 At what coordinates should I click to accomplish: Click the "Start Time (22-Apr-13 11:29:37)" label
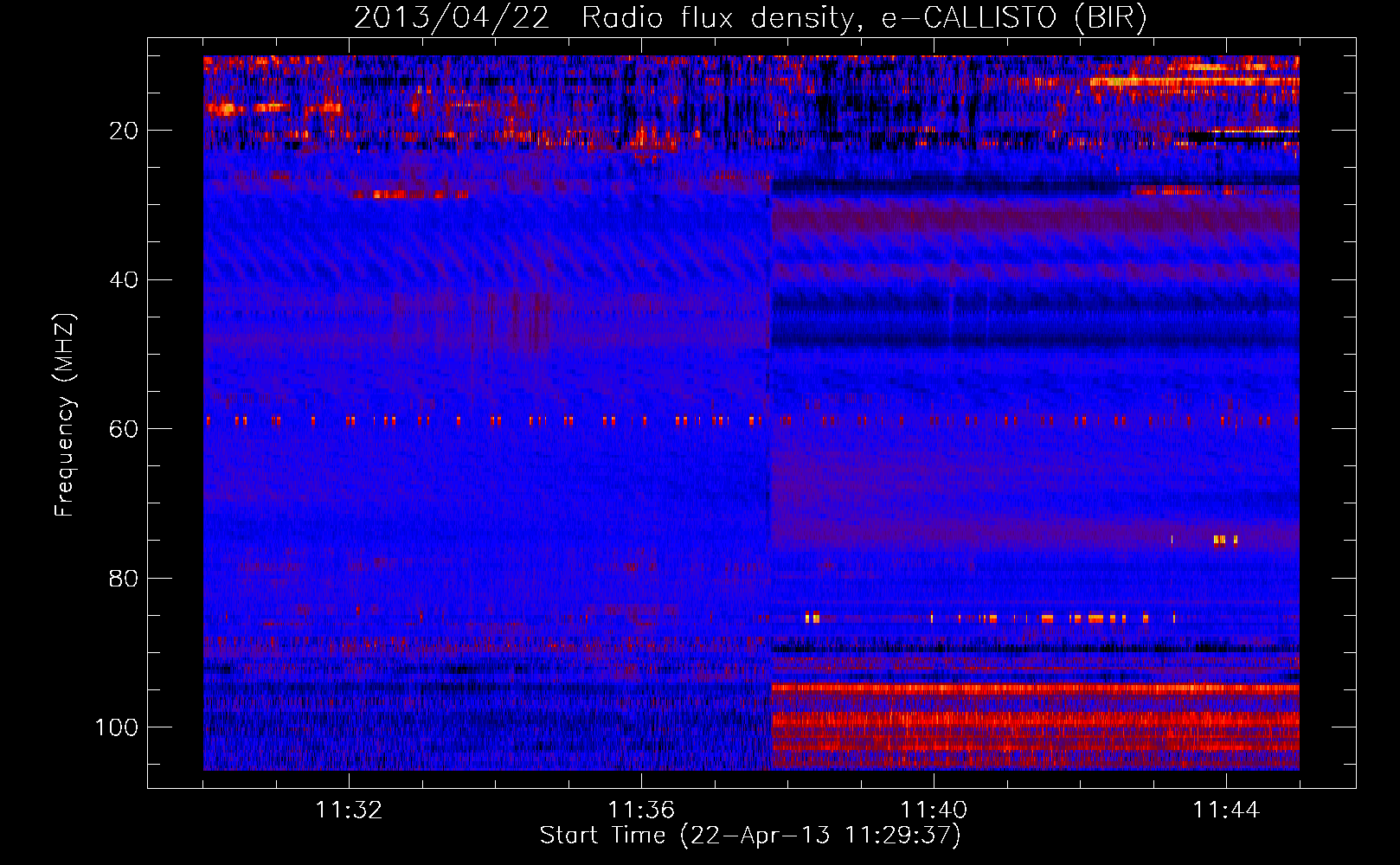pos(750,836)
